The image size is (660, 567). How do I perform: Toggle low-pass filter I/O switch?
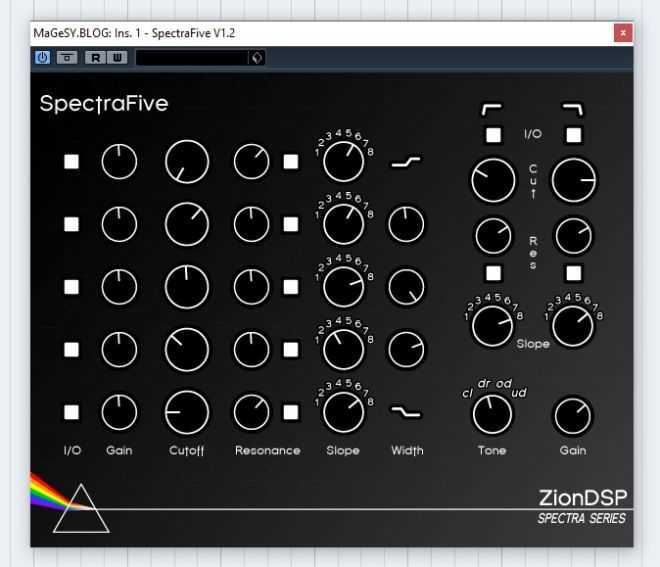pyautogui.click(x=574, y=135)
